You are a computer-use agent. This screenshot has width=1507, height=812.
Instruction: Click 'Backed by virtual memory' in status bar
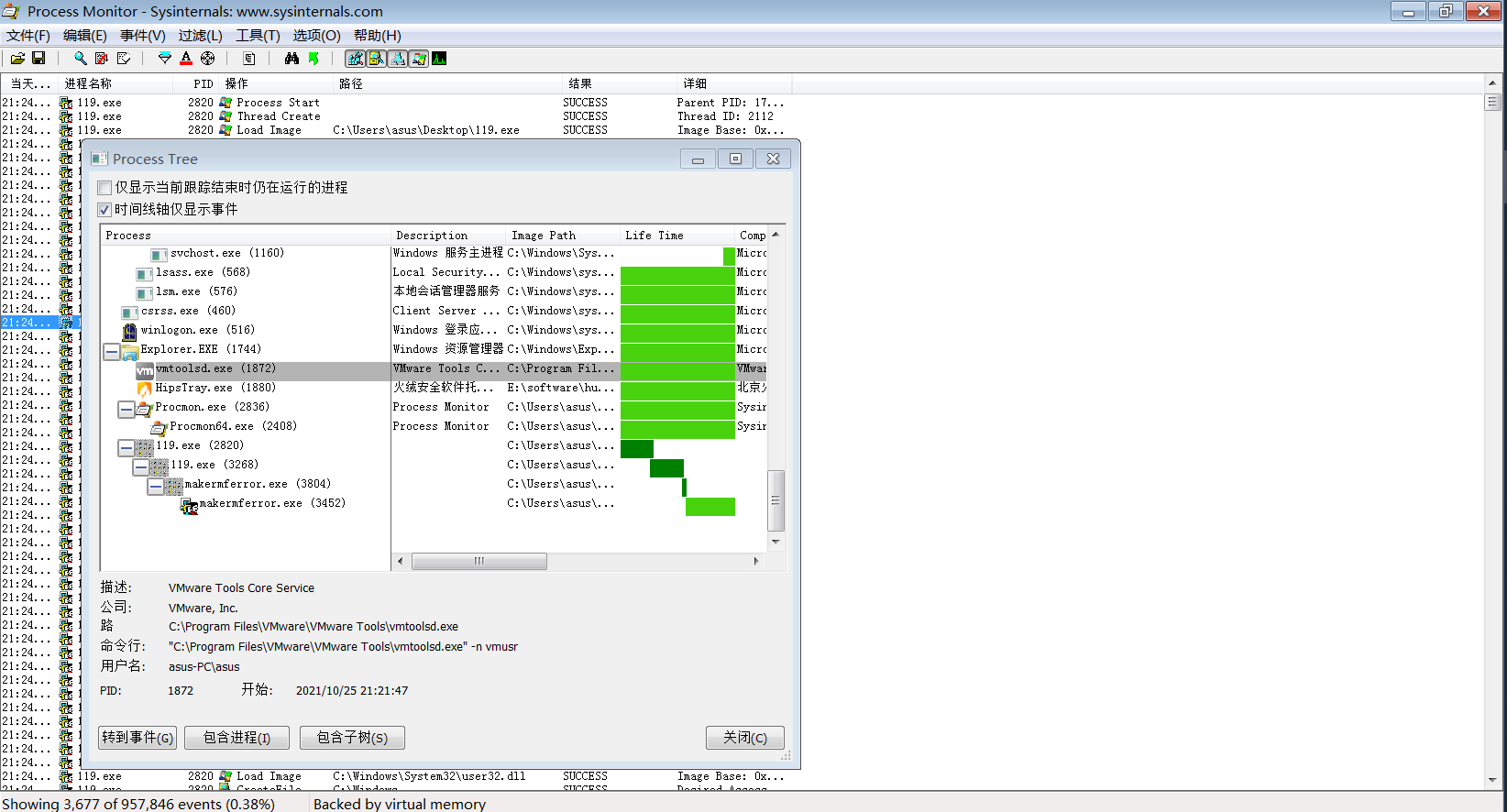(400, 804)
